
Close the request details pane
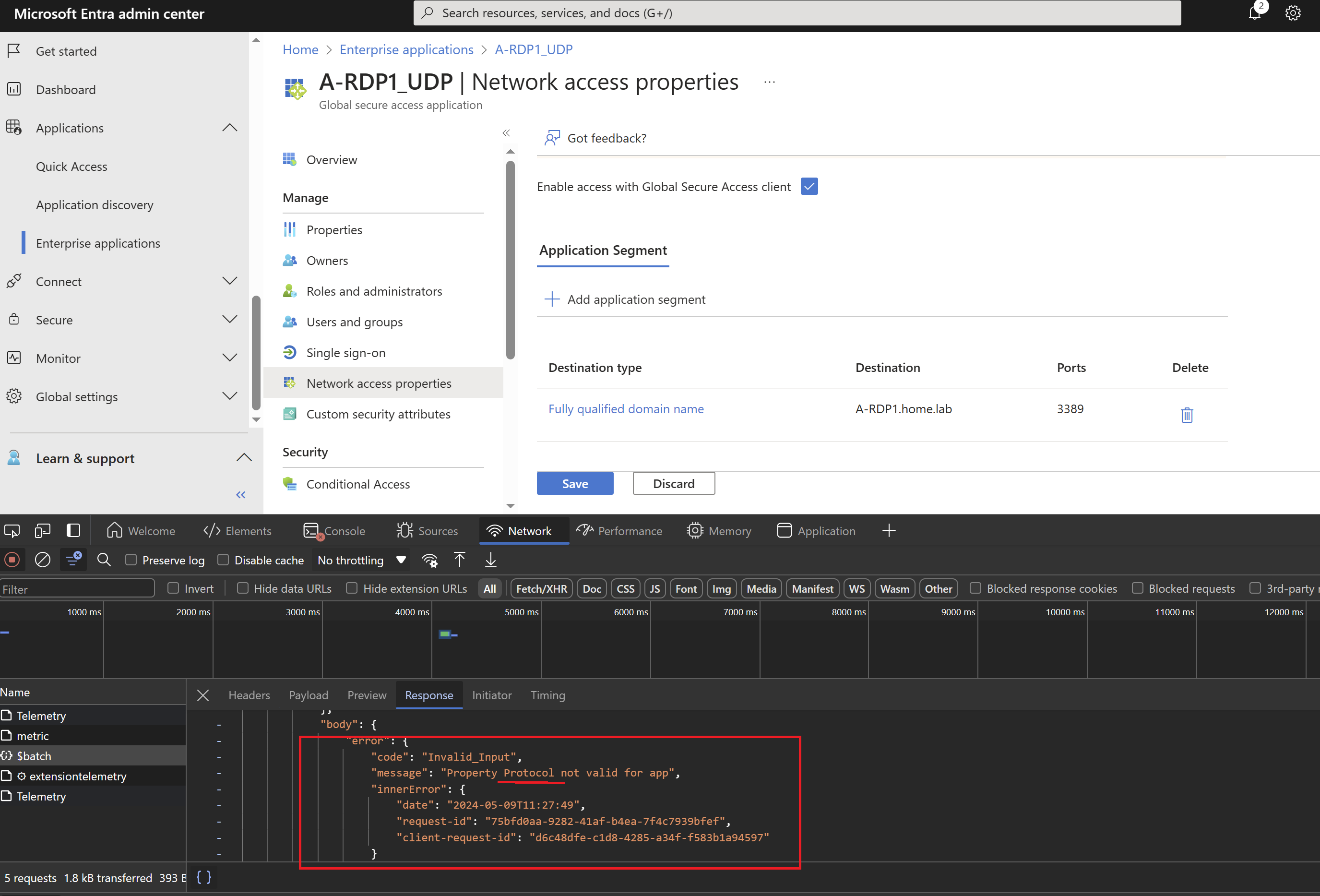tap(203, 695)
